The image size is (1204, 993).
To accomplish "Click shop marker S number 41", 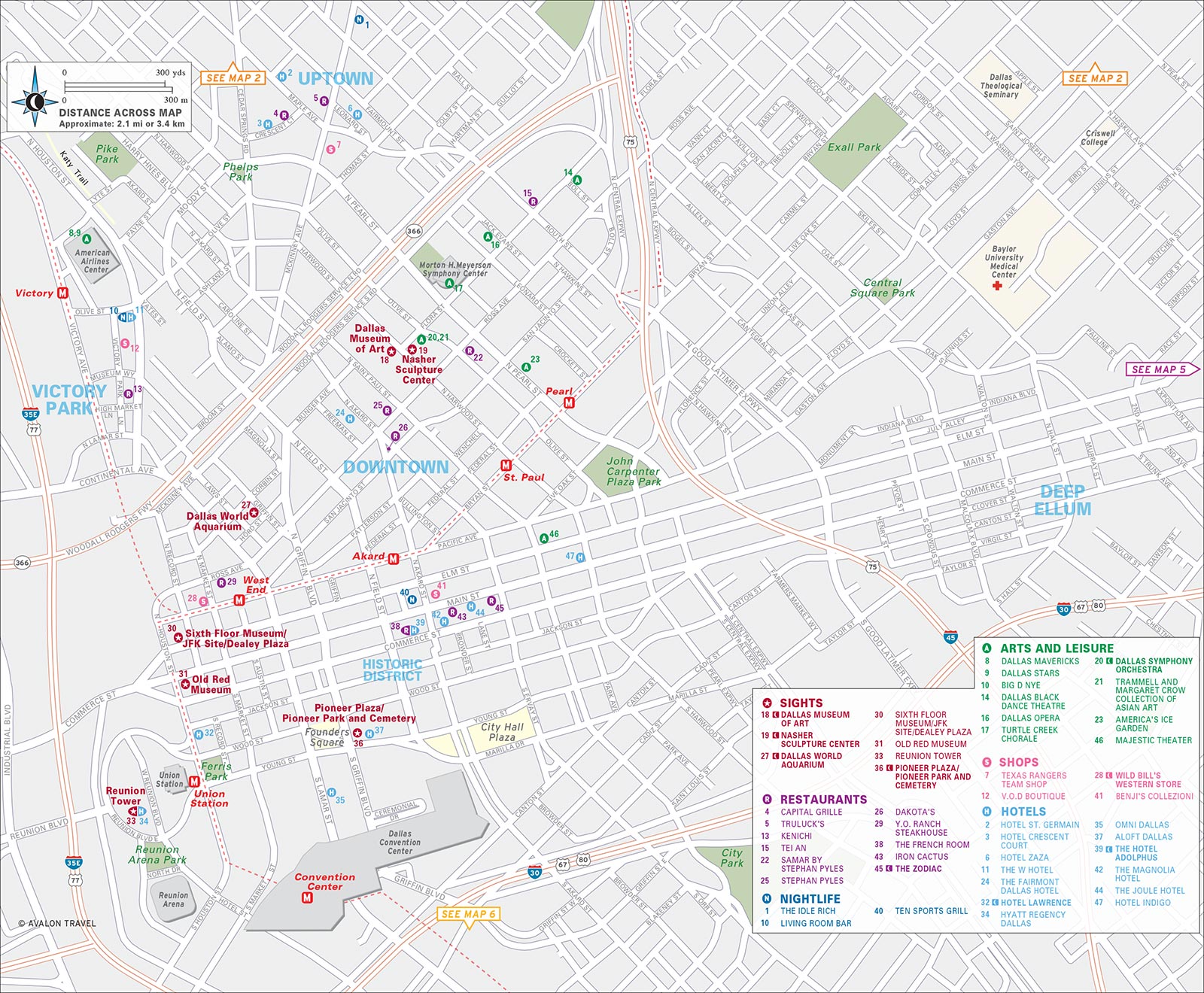I will click(x=435, y=594).
